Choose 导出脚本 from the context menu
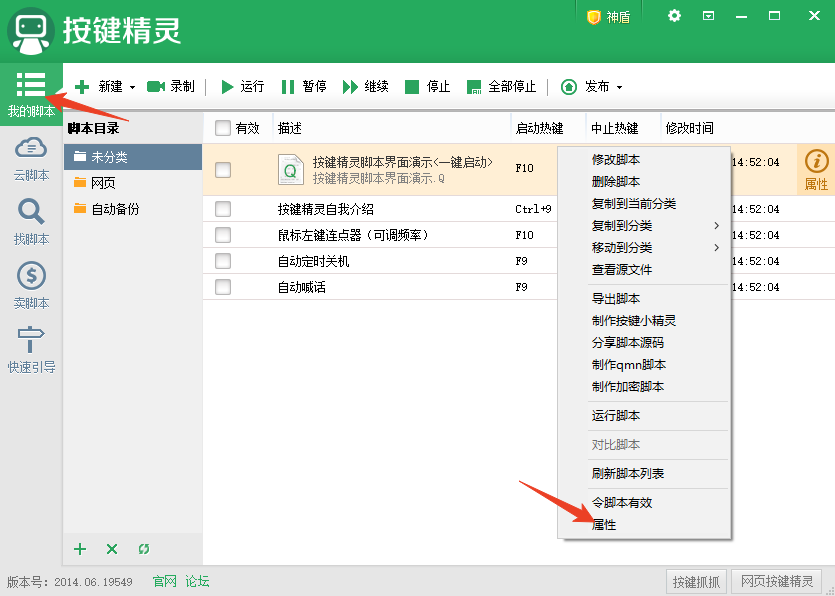The height and width of the screenshot is (596, 835). pos(644,299)
